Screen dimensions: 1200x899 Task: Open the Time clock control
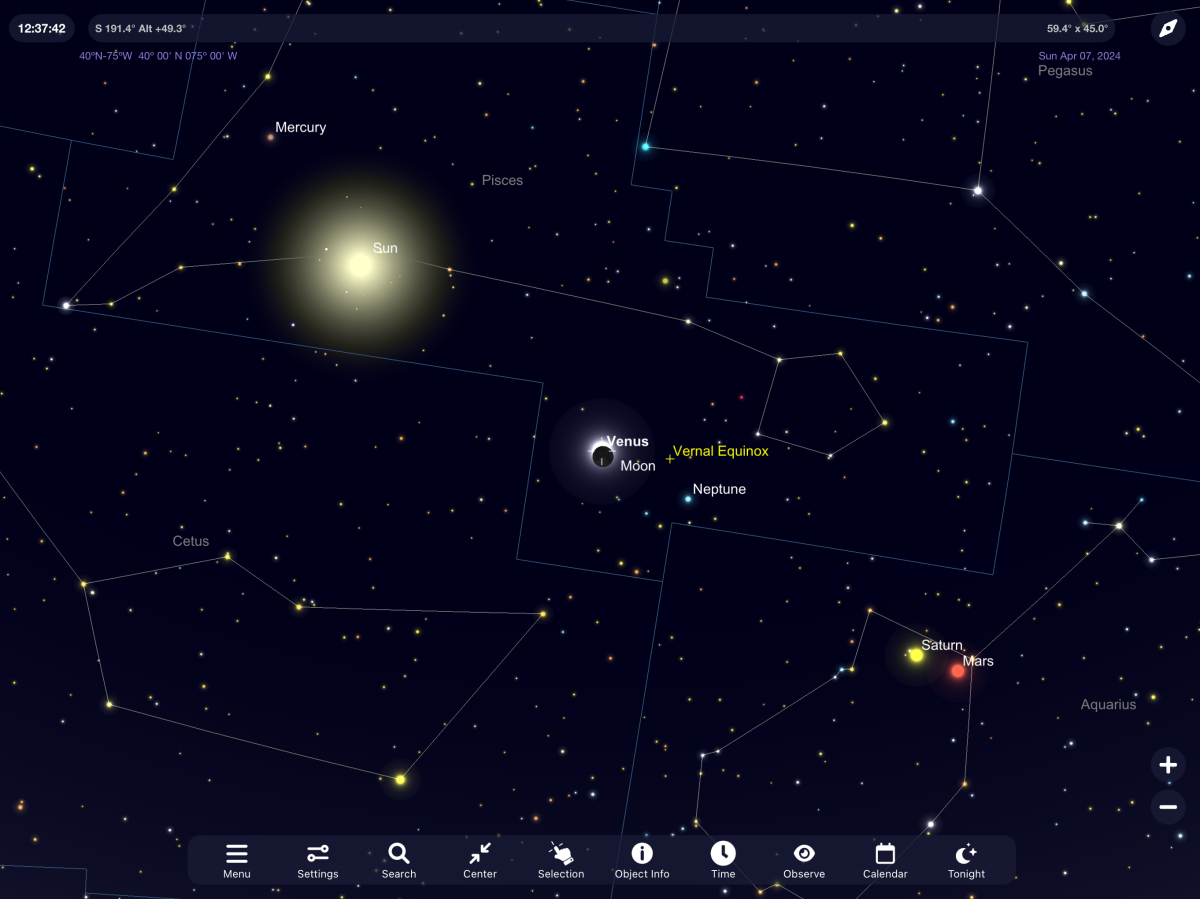point(723,860)
